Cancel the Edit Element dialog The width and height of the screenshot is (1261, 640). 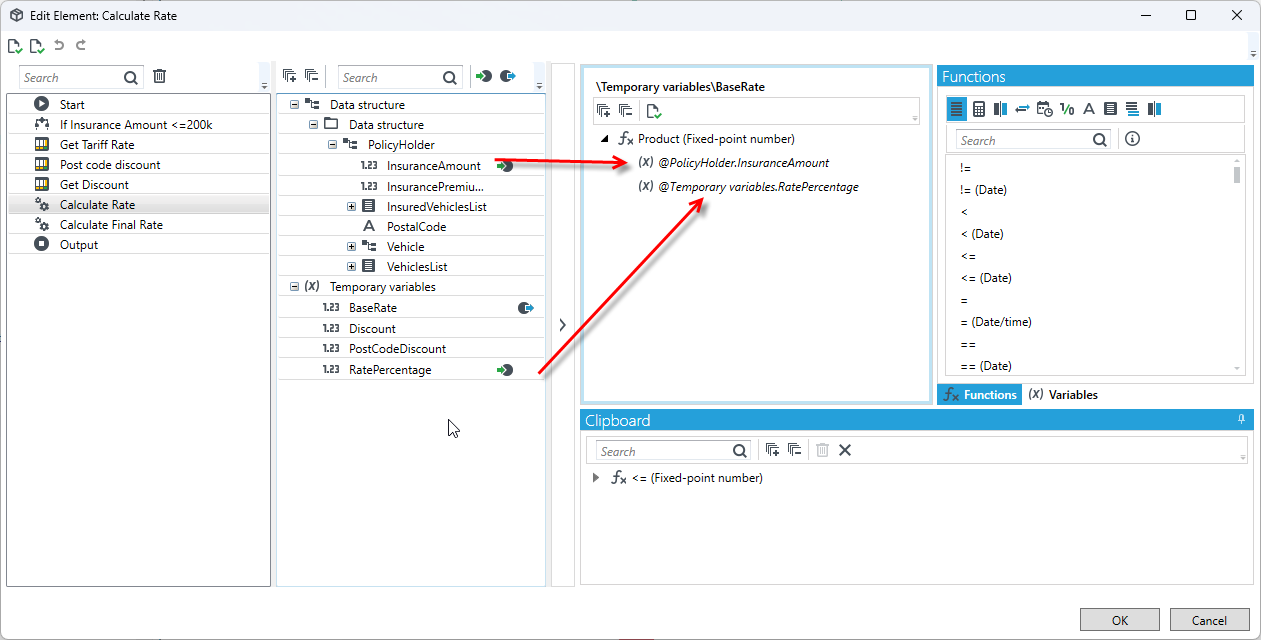(1210, 620)
